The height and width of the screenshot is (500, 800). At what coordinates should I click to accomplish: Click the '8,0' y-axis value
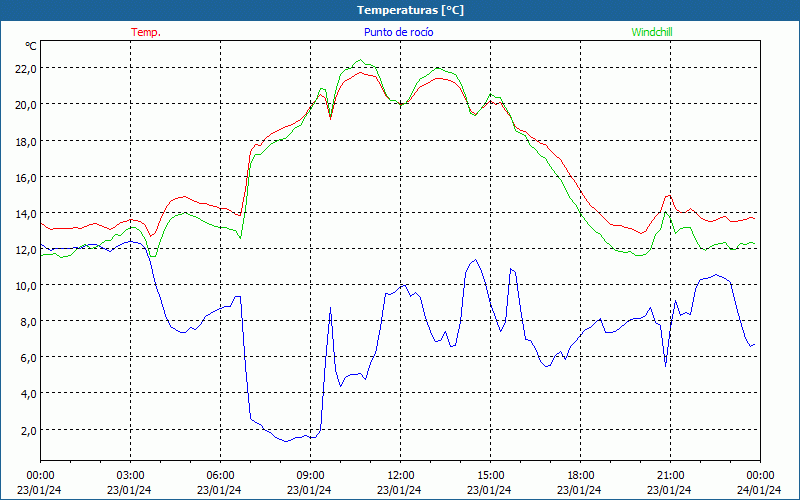click(x=28, y=322)
